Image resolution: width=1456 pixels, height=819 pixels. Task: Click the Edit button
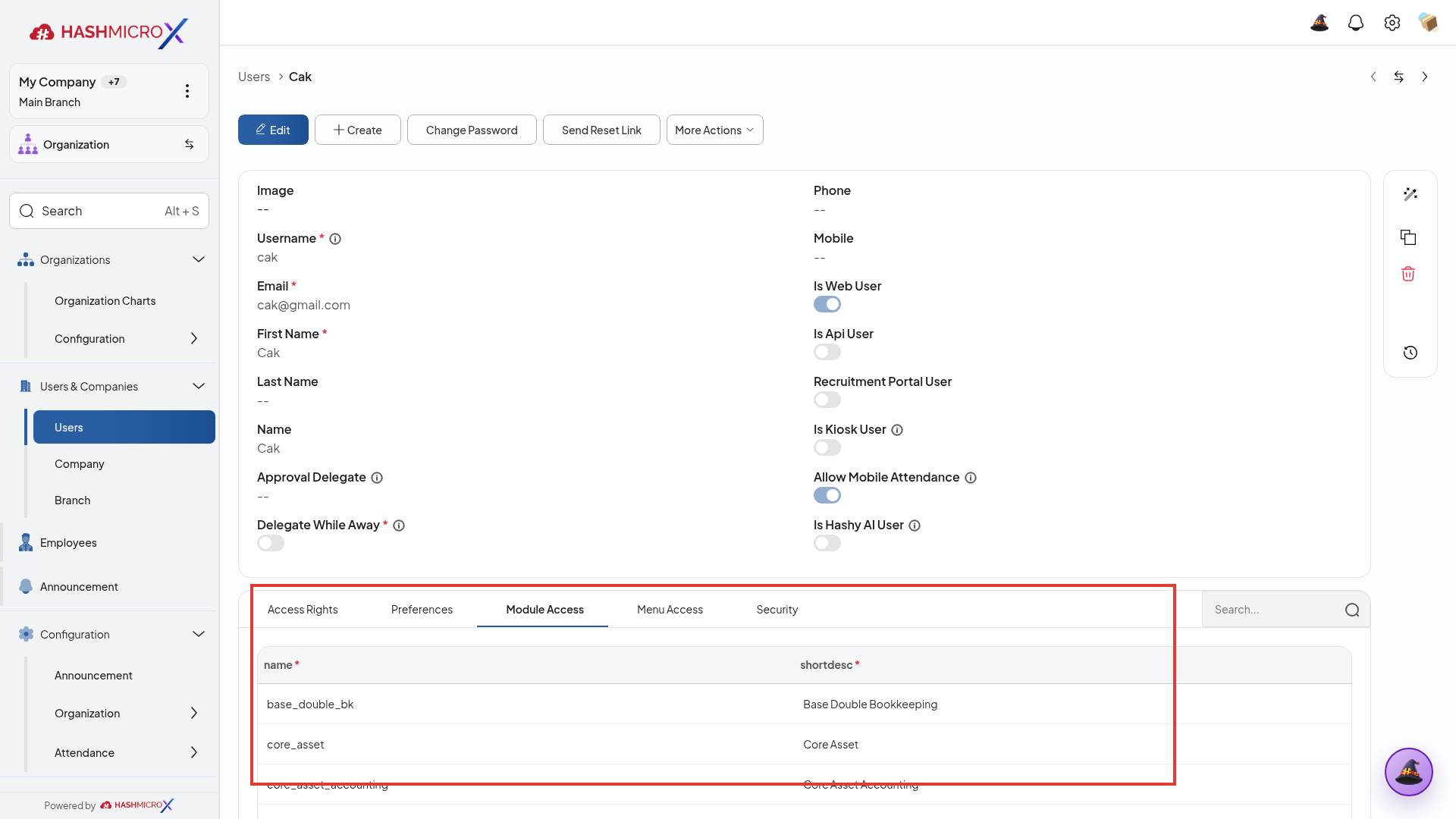coord(273,130)
